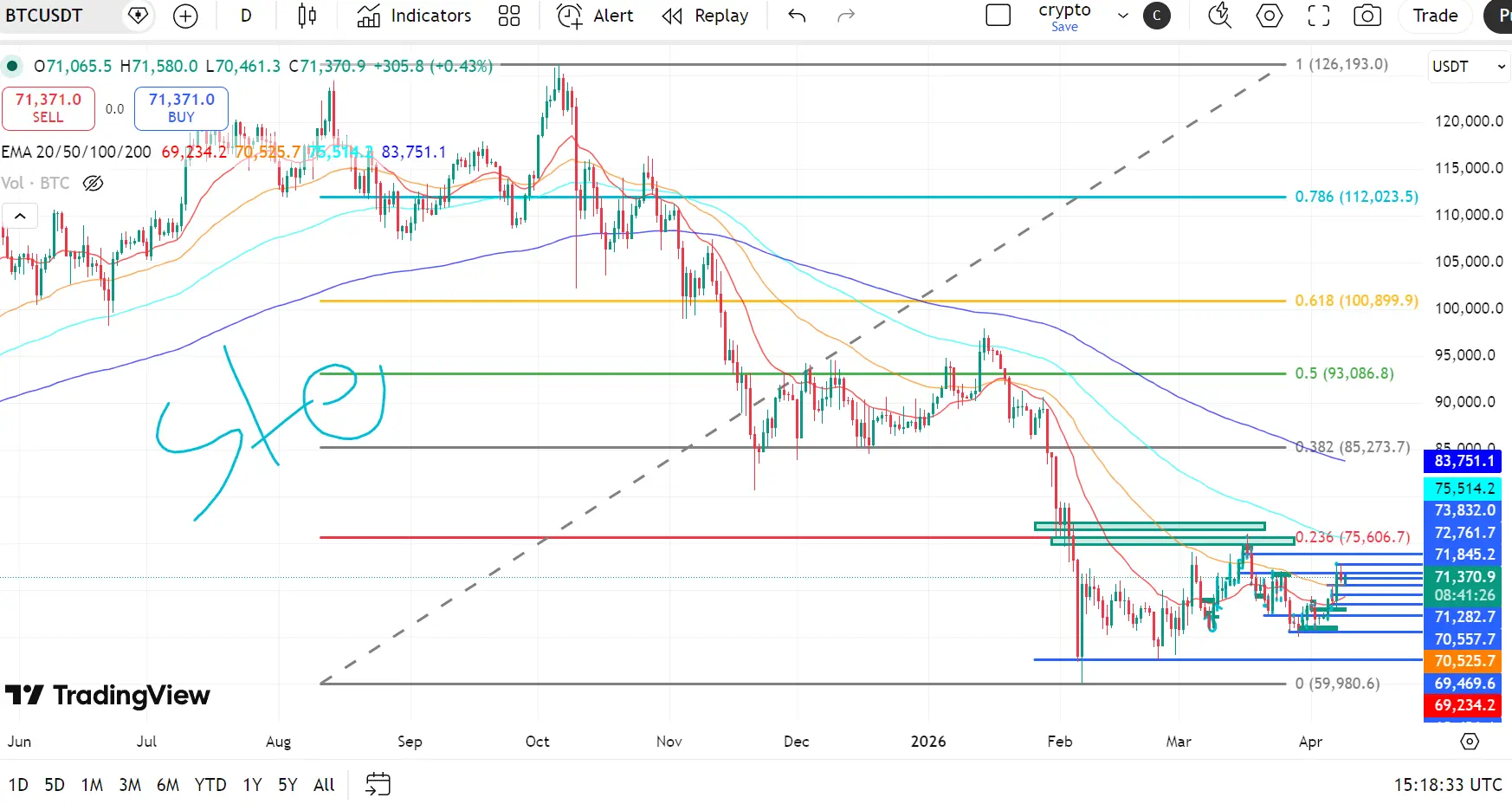This screenshot has height=804, width=1512.
Task: Open the candlestick chart style menu
Action: (307, 16)
